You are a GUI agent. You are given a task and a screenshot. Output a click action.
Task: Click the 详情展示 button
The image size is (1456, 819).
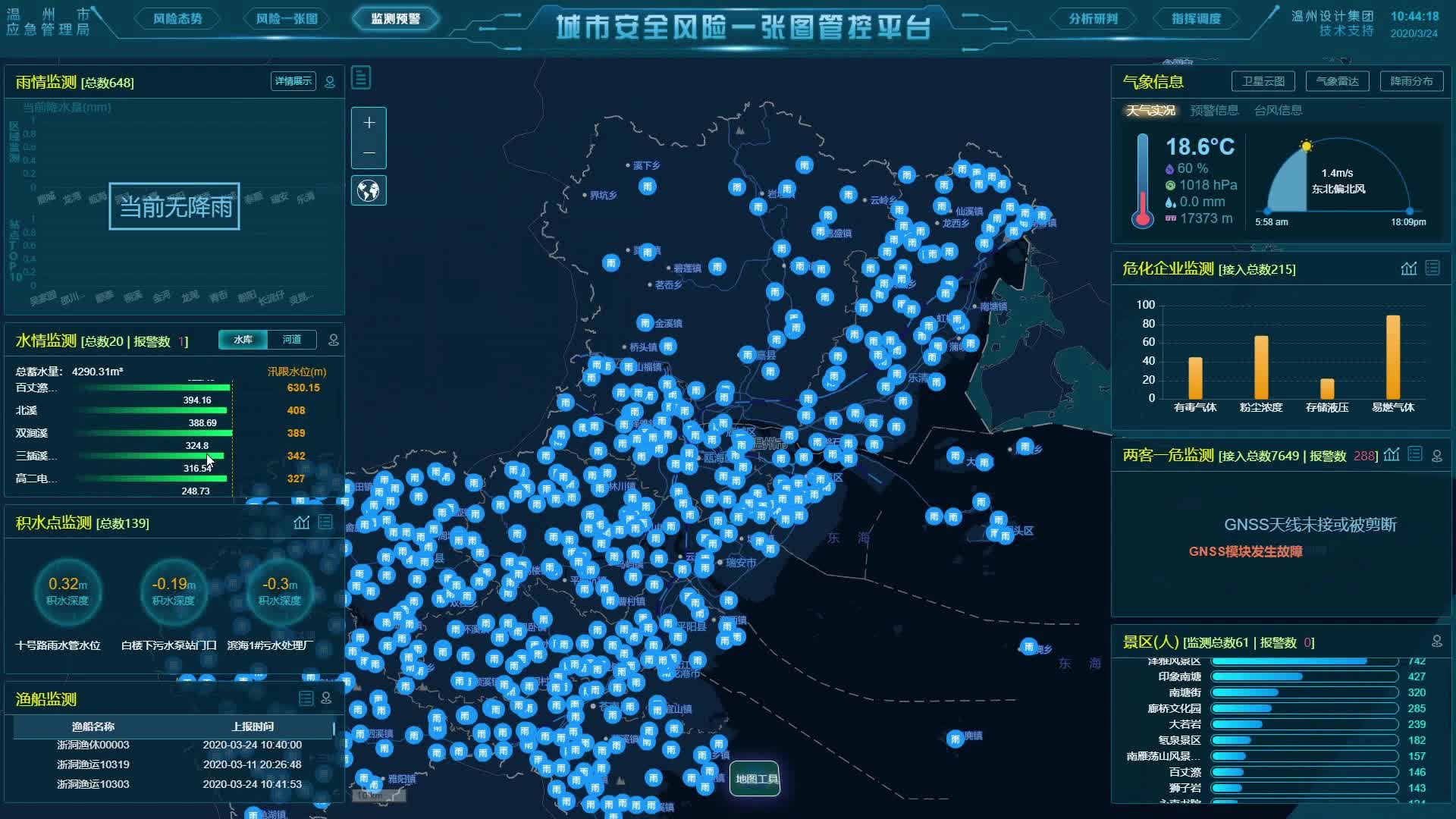[x=293, y=81]
